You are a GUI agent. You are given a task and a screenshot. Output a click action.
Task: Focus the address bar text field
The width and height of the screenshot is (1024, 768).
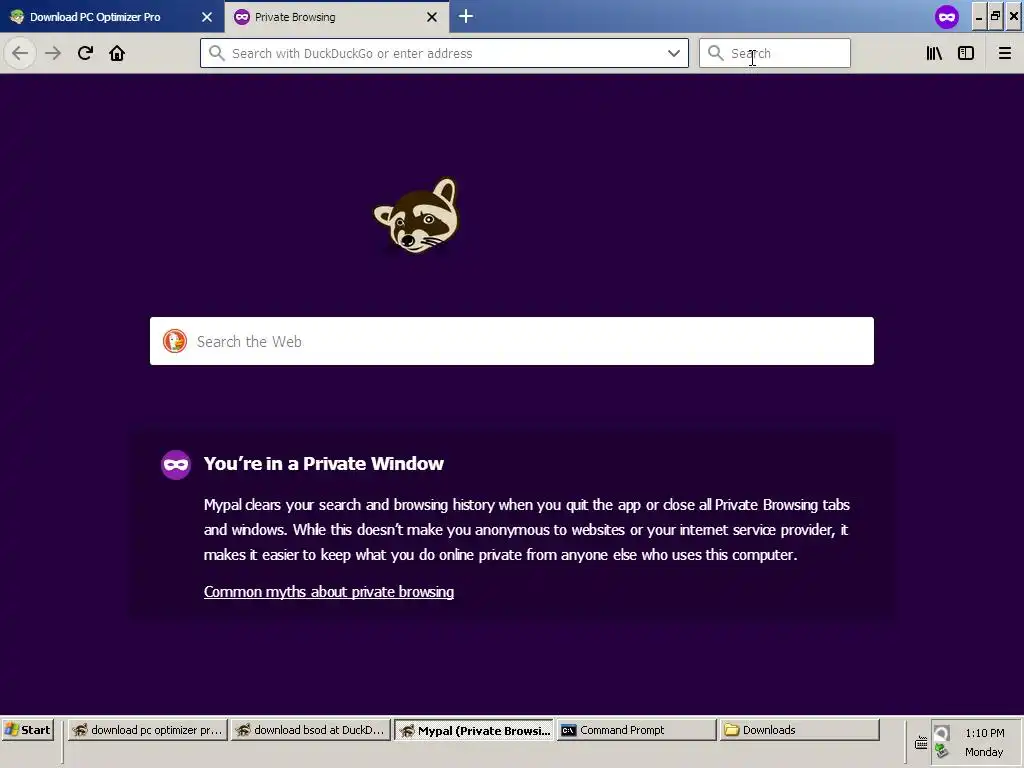point(444,54)
